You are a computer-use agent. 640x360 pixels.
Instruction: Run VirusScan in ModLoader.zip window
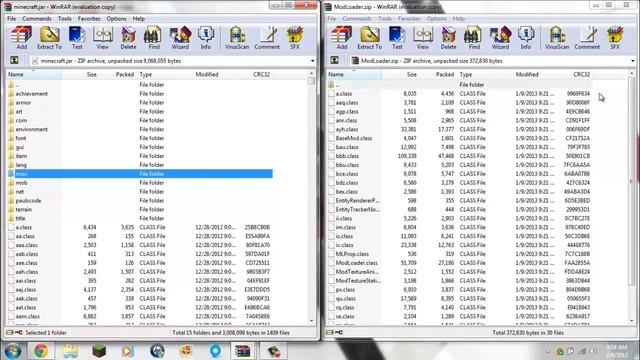coord(557,38)
